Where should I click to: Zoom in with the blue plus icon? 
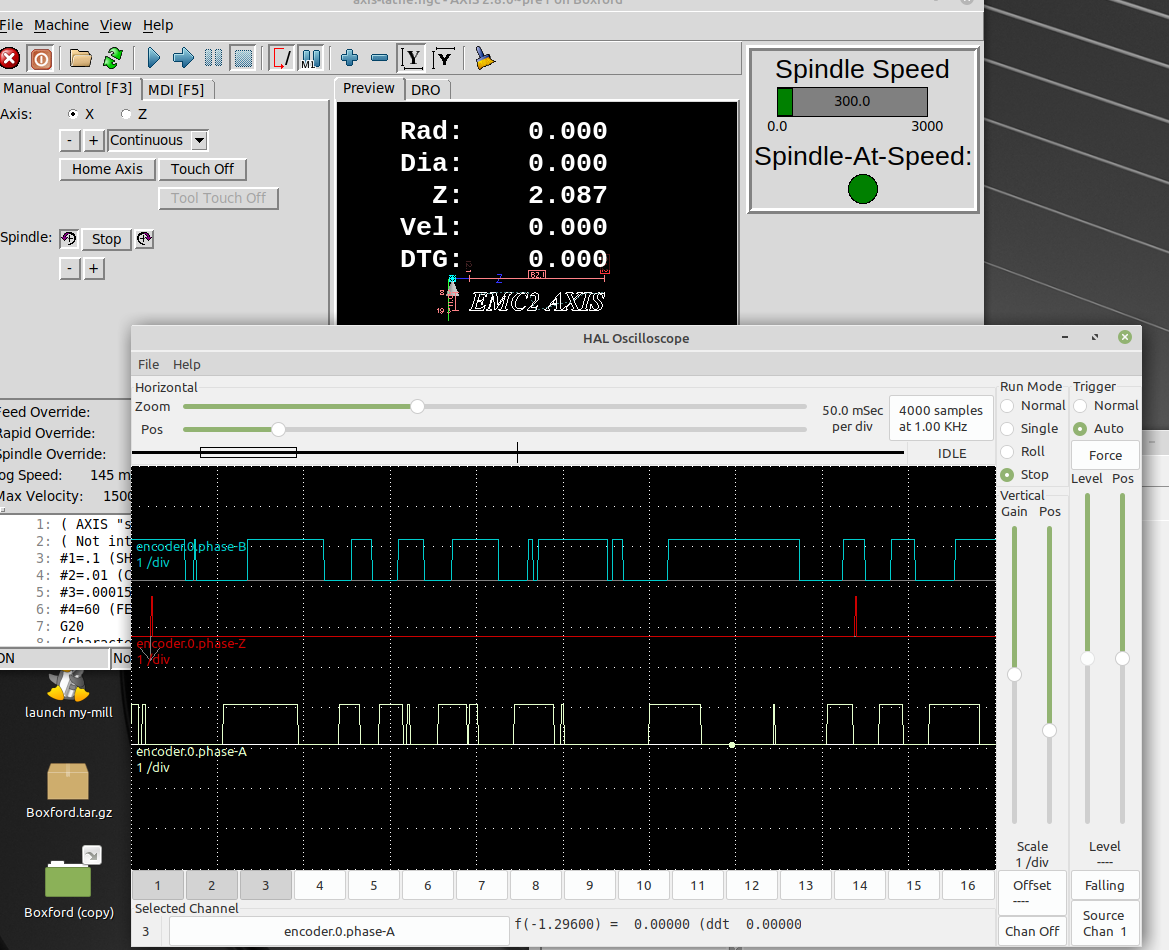tap(349, 58)
